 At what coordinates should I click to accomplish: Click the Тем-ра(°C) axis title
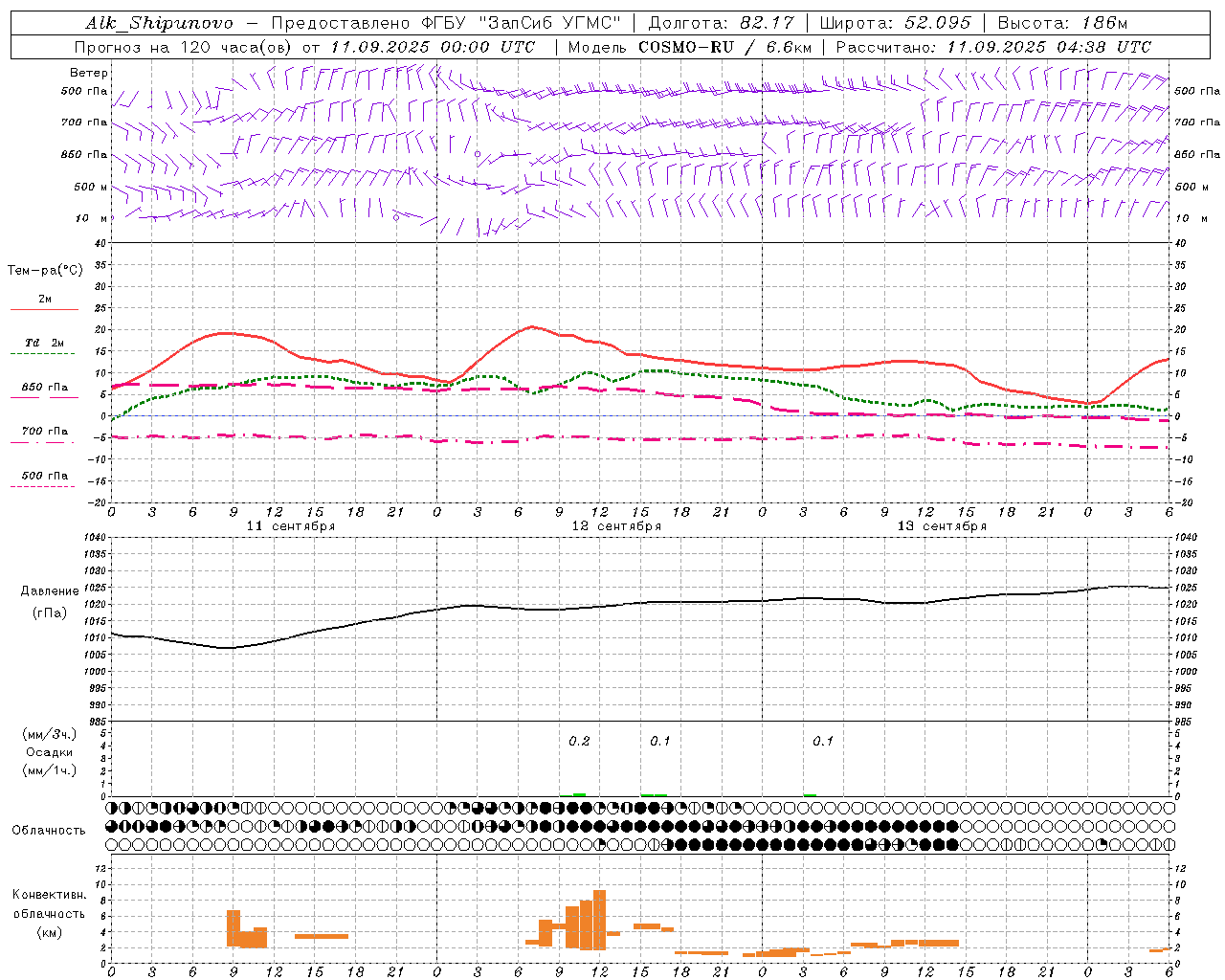pos(45,271)
